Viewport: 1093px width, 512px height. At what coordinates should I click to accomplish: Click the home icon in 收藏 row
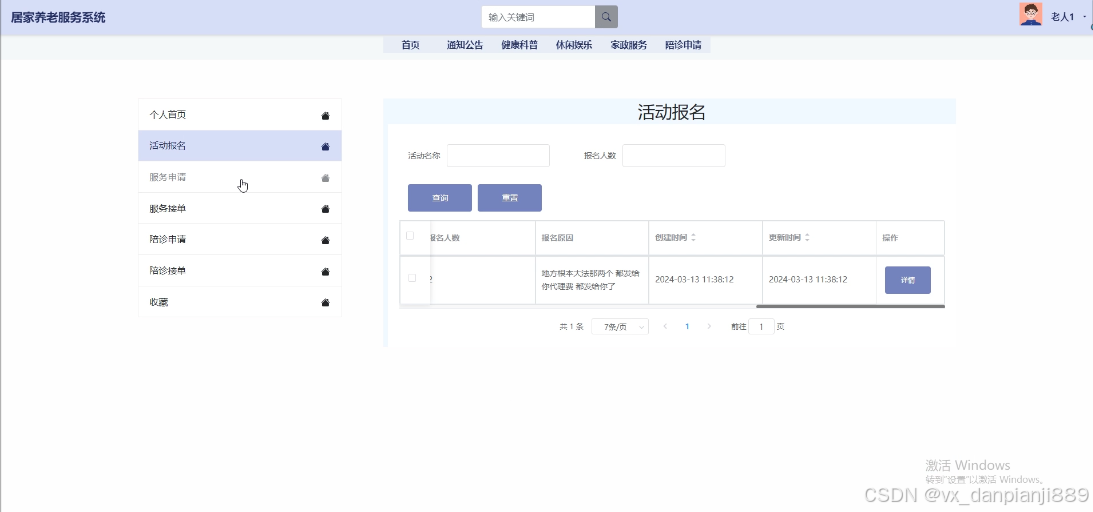(325, 302)
